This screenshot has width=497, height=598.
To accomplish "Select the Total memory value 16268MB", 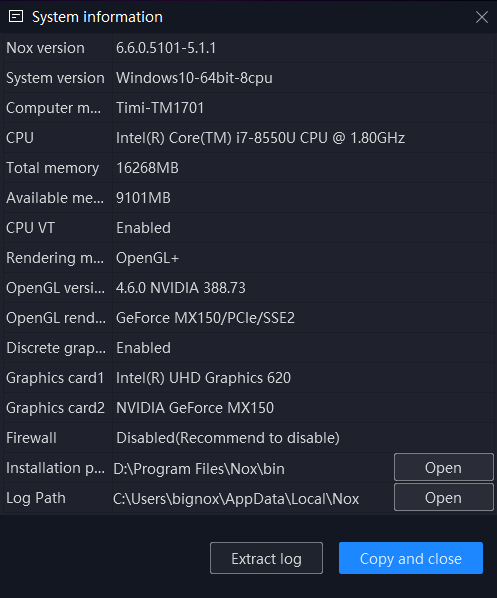I will (x=147, y=168).
